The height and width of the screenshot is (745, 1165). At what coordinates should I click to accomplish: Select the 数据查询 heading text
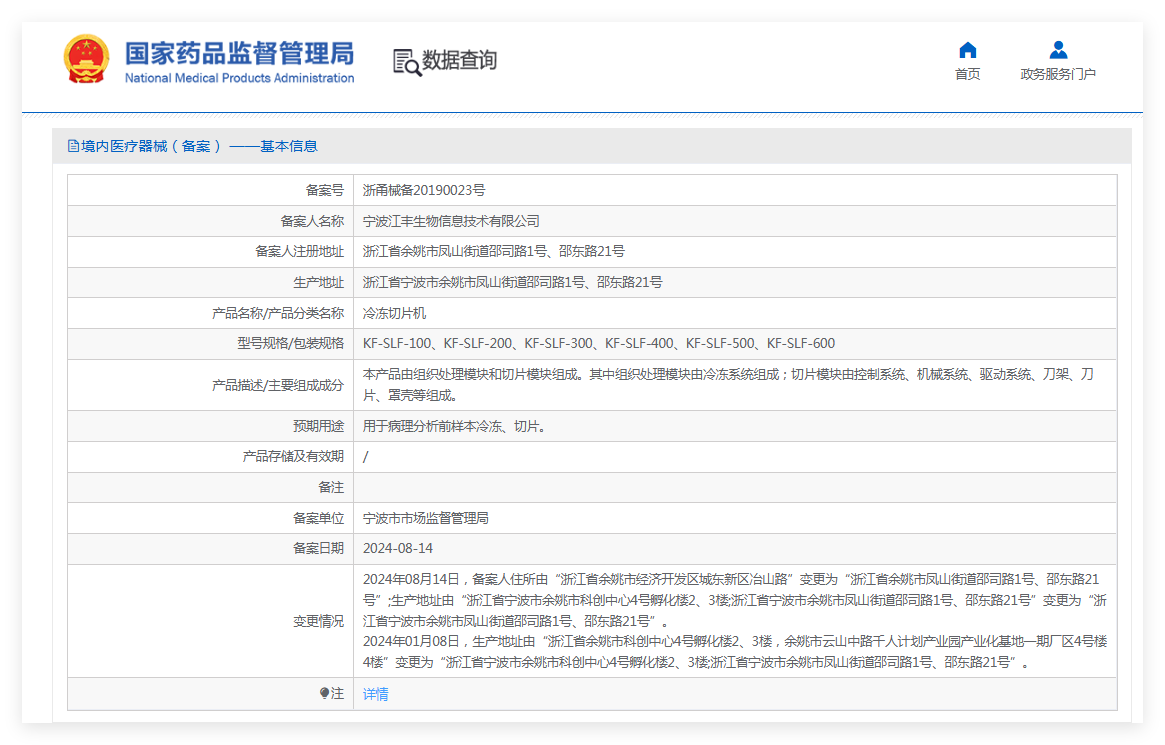(459, 61)
